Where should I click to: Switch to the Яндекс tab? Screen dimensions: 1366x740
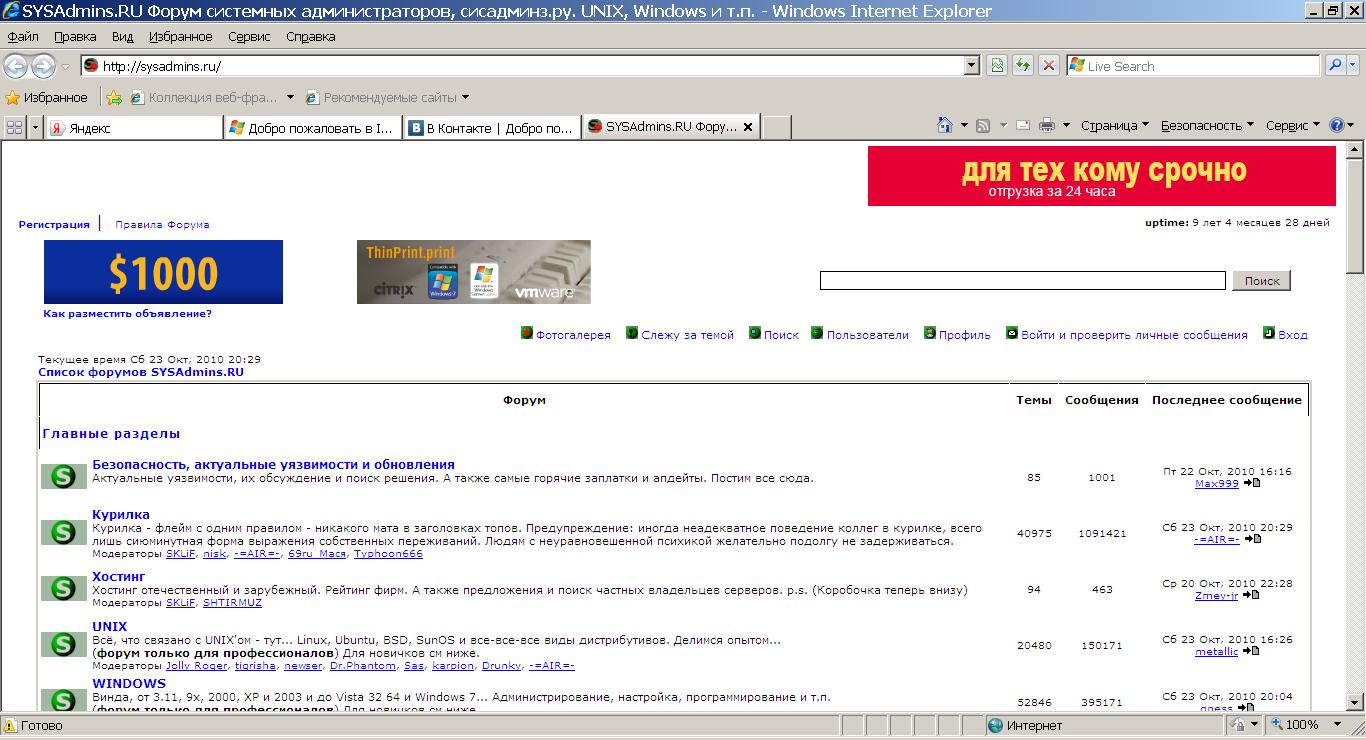(134, 128)
